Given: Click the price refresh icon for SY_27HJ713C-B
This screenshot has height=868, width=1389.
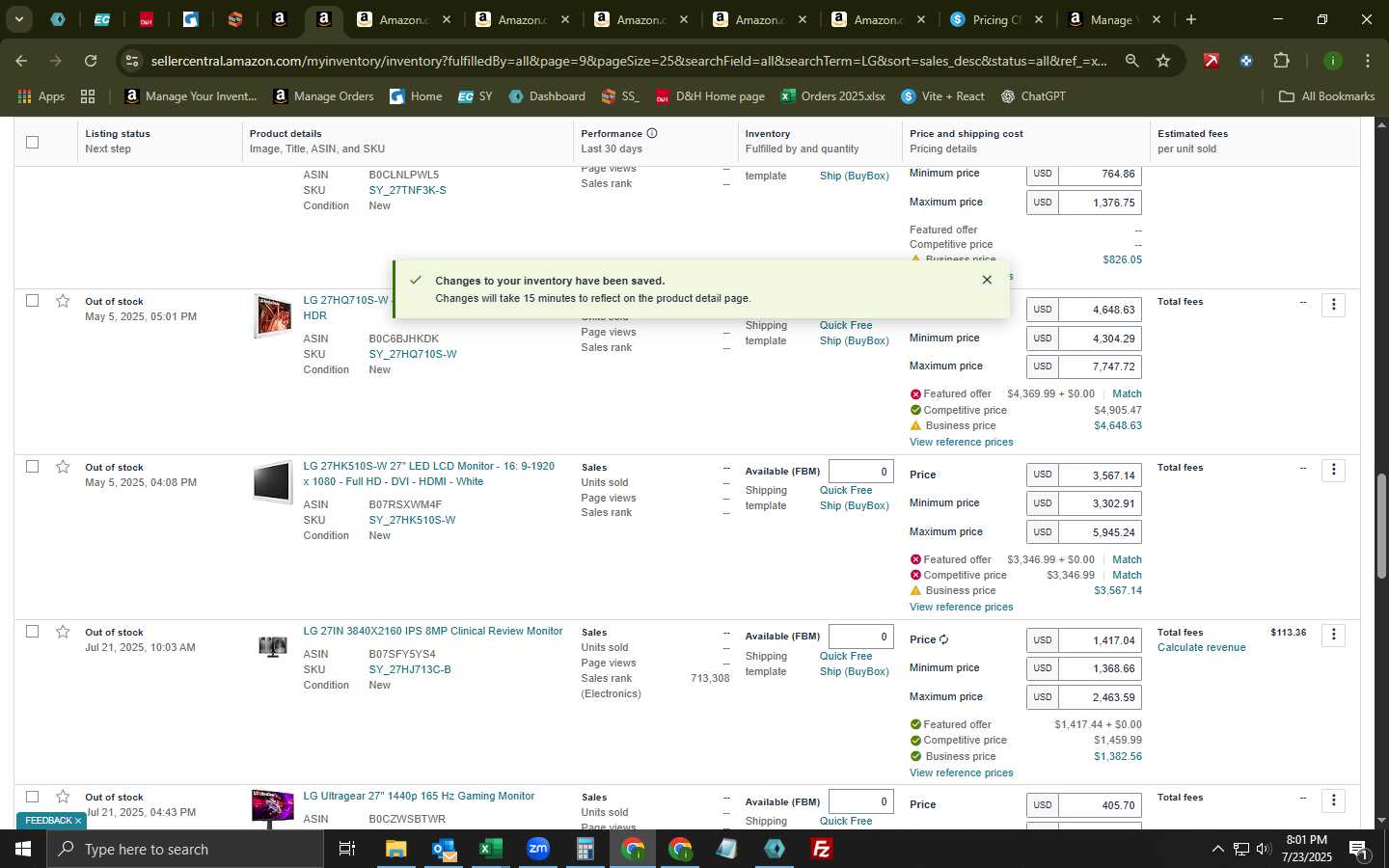Looking at the screenshot, I should pos(943,639).
